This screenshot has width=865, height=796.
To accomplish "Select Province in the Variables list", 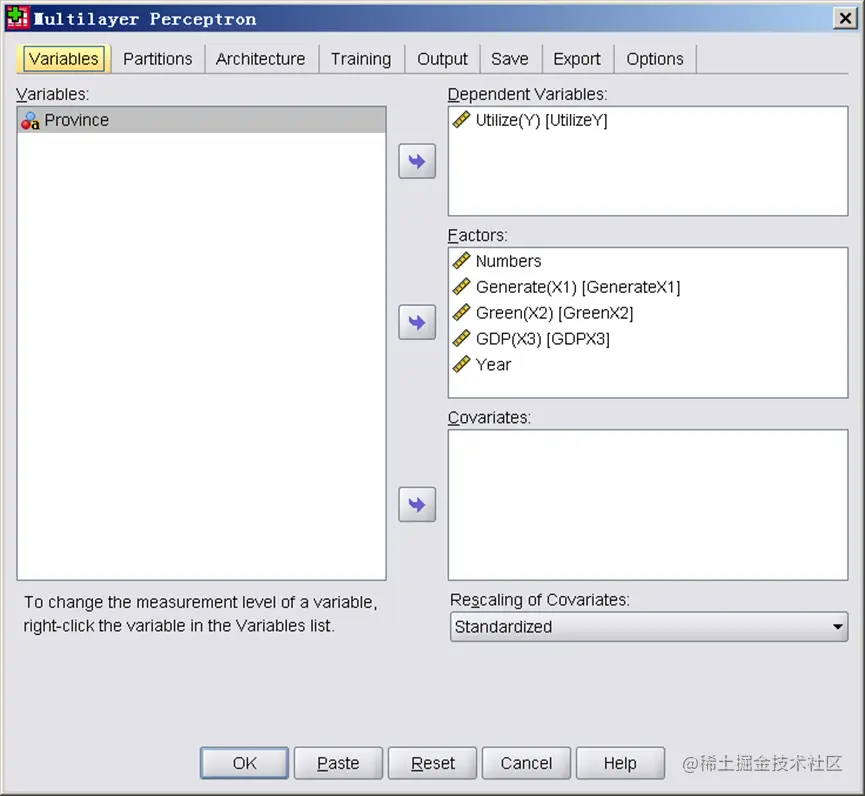I will (x=201, y=120).
